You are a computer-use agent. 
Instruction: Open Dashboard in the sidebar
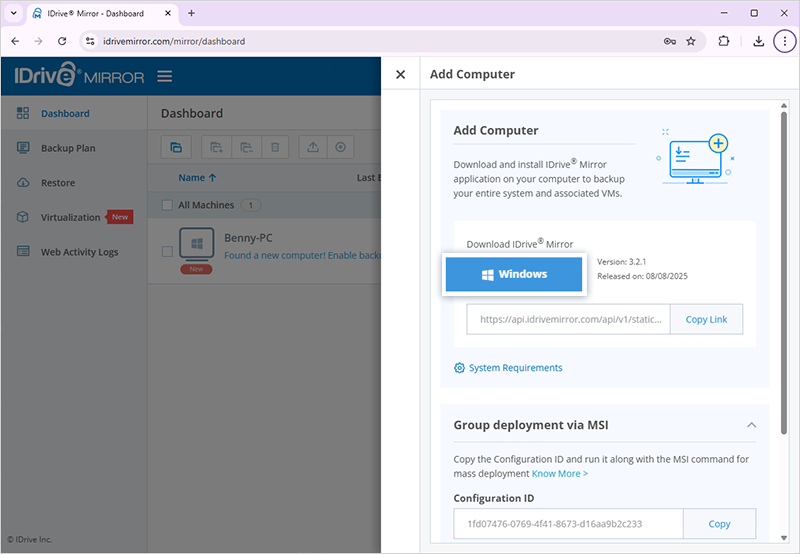click(65, 113)
